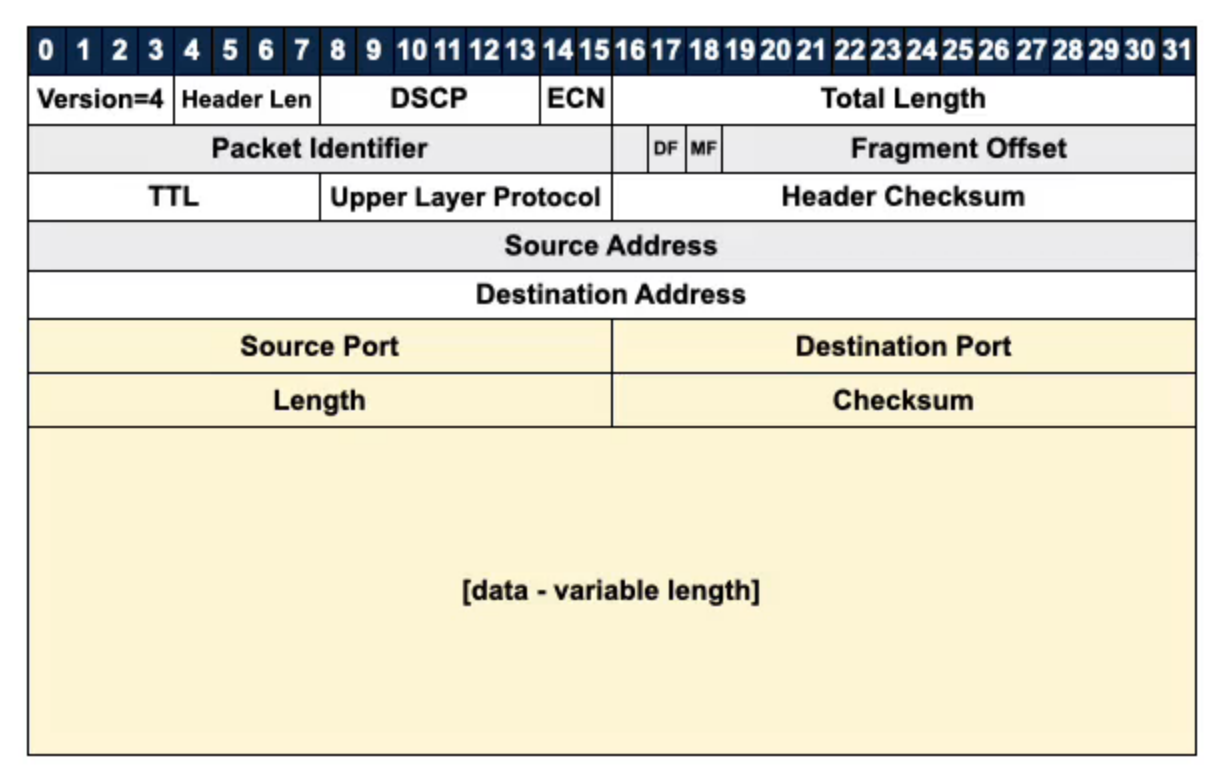Click the Version=4 field
Viewport: 1221px width, 774px height.
(x=100, y=100)
